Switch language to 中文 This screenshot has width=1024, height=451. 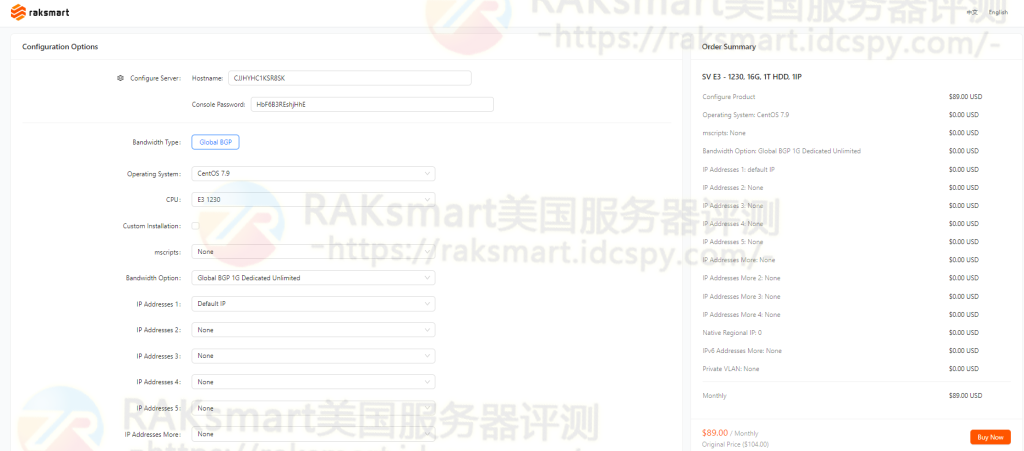972,12
